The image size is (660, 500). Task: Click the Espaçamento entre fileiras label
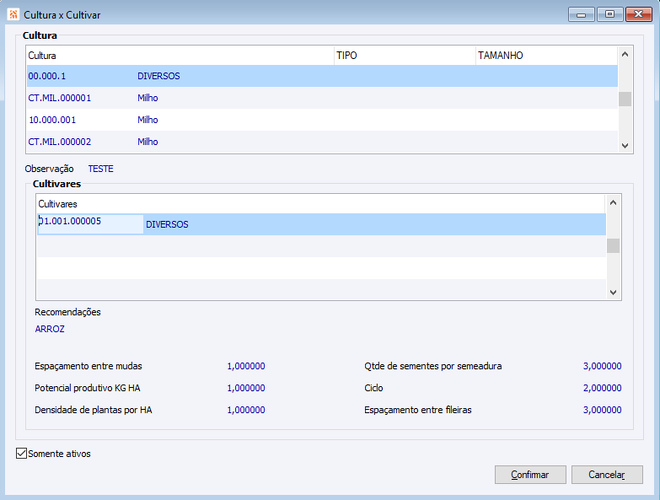418,410
